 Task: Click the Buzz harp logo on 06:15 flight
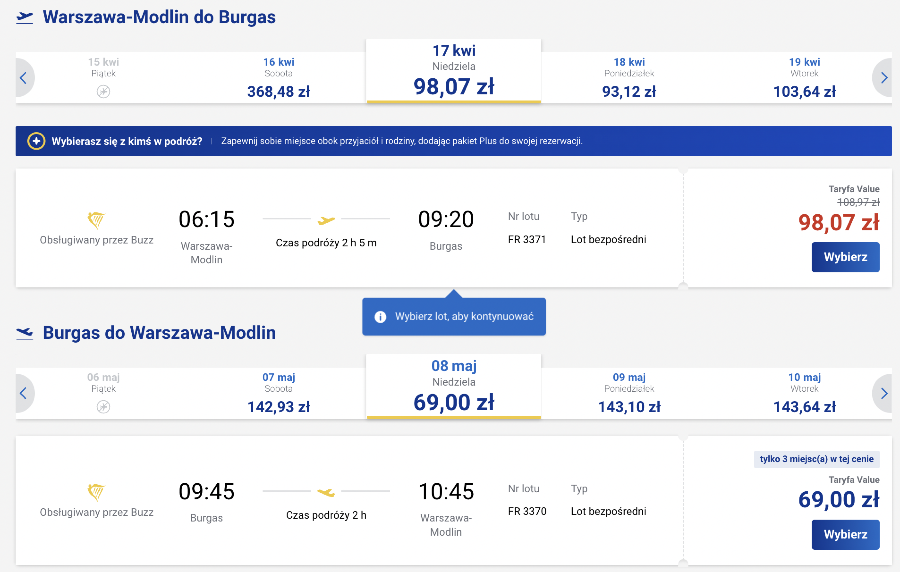pos(96,219)
